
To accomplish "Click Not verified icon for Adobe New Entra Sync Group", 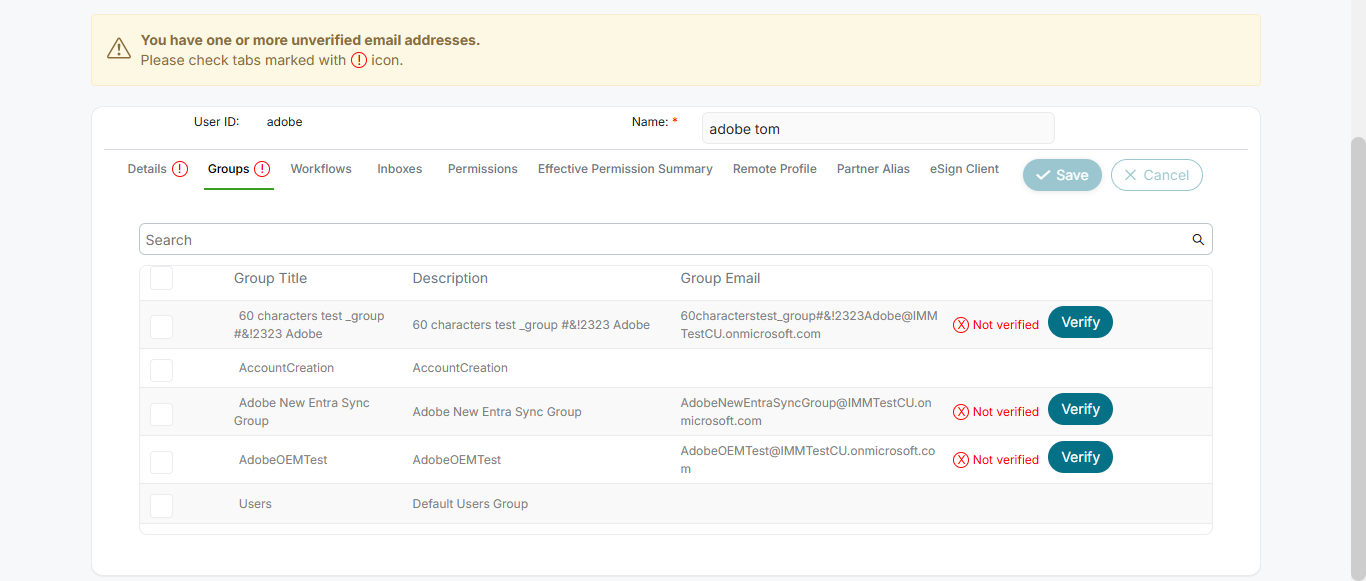I will [x=961, y=412].
